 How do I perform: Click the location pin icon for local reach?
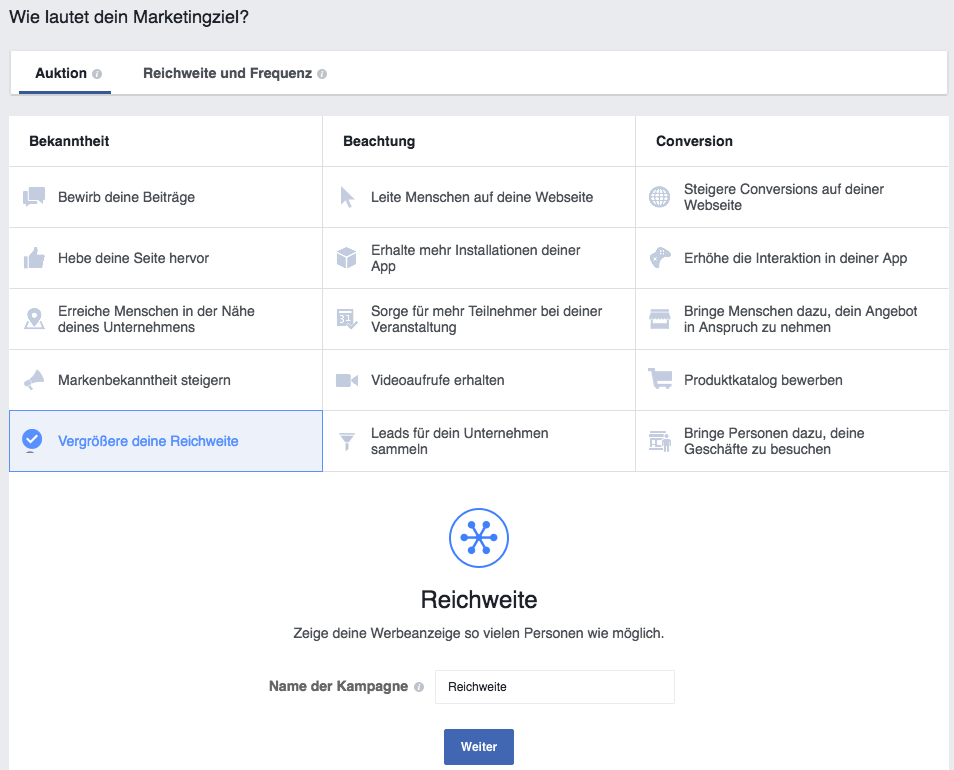pos(34,319)
